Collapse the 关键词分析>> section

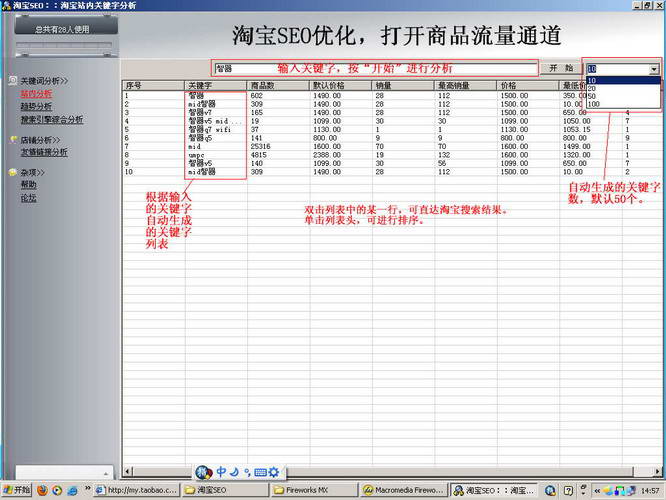click(x=44, y=81)
